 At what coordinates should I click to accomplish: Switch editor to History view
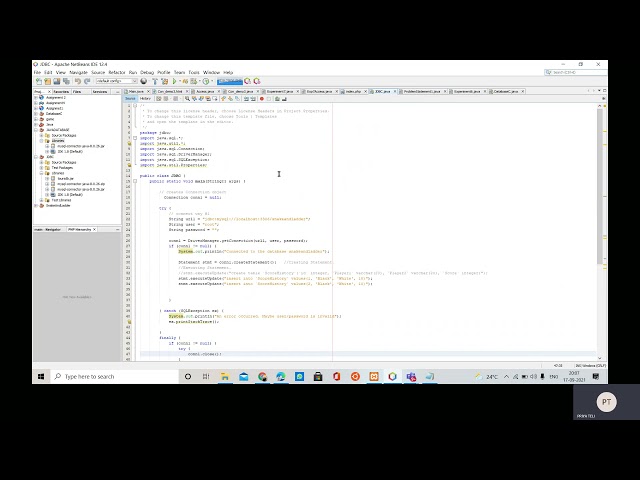[x=145, y=98]
